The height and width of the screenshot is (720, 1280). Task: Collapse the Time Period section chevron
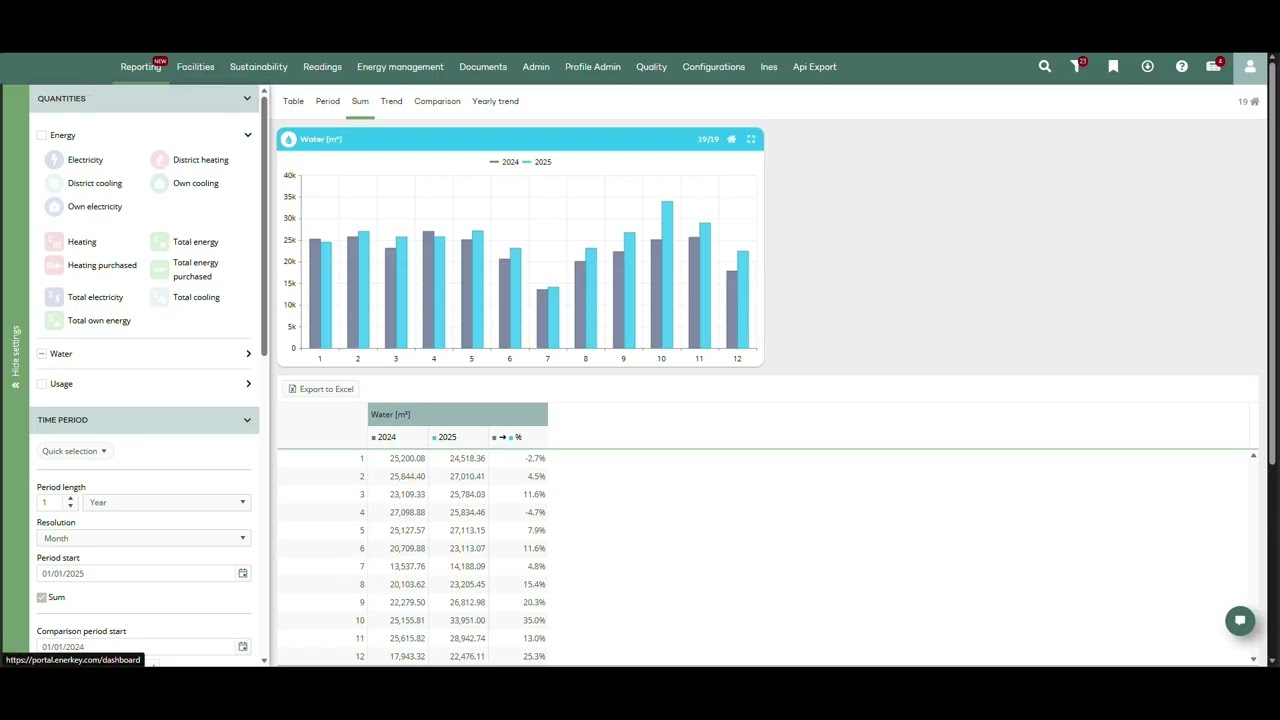[x=247, y=420]
